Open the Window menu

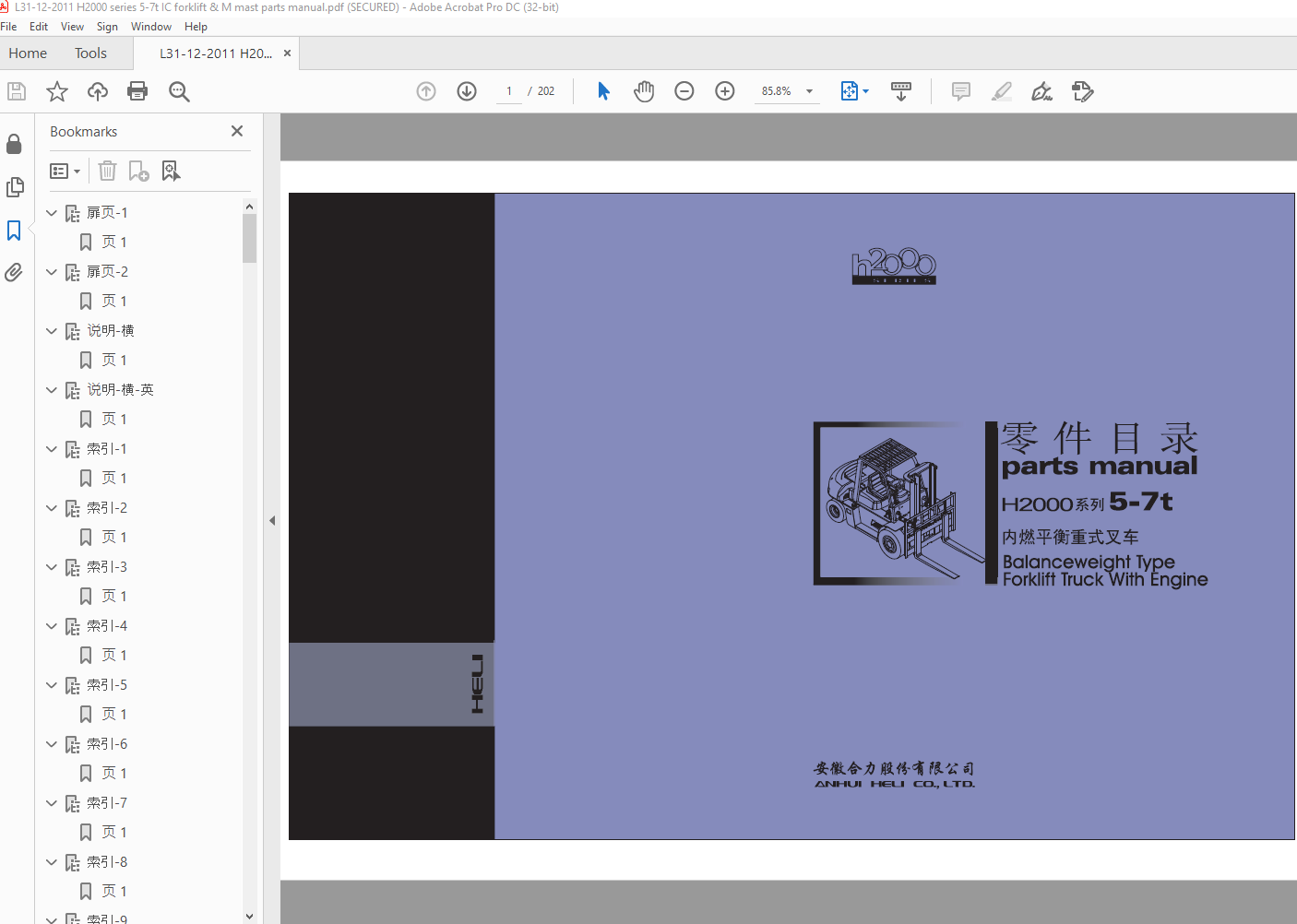151,27
